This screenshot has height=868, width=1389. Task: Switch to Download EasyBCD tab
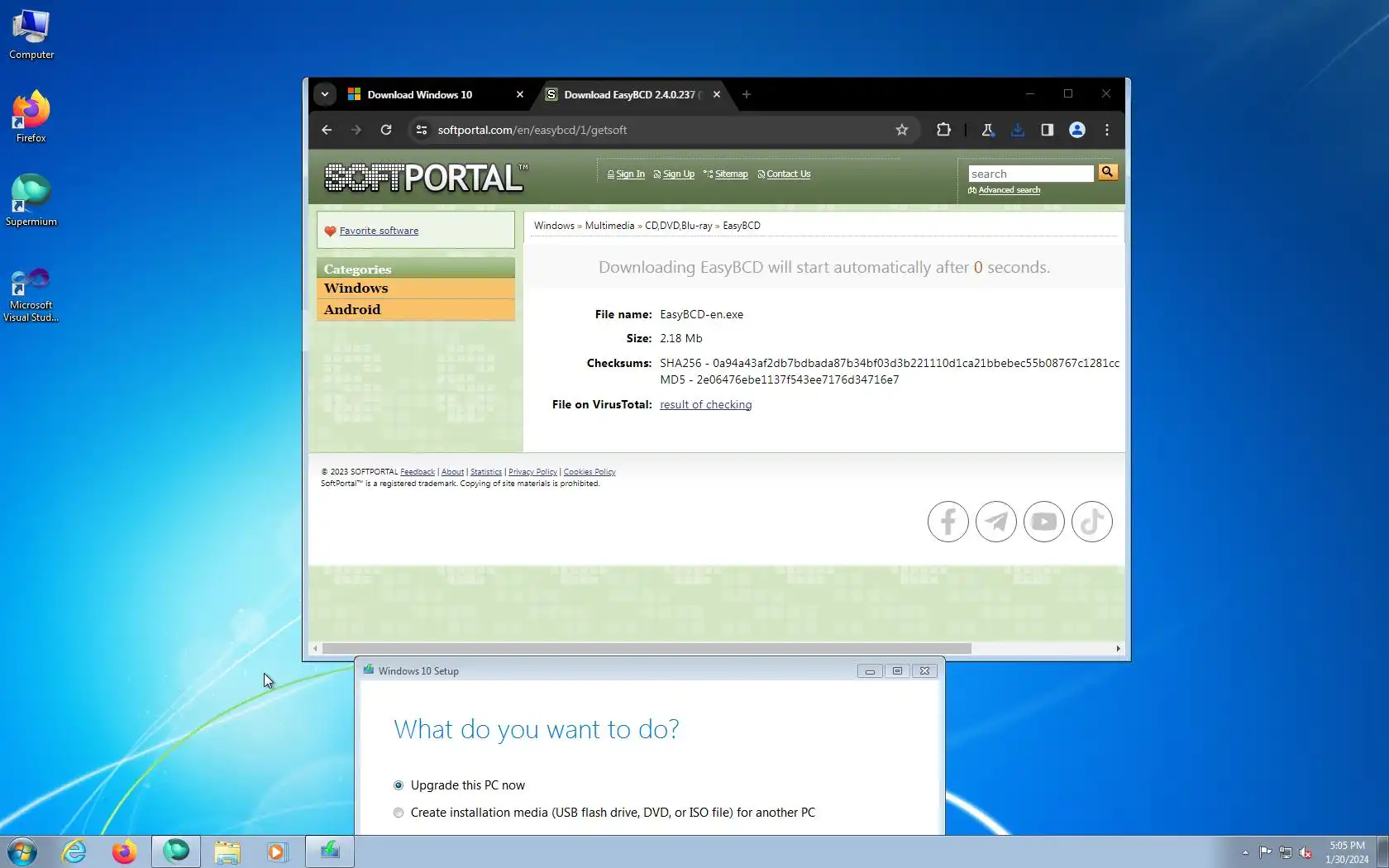pyautogui.click(x=633, y=94)
